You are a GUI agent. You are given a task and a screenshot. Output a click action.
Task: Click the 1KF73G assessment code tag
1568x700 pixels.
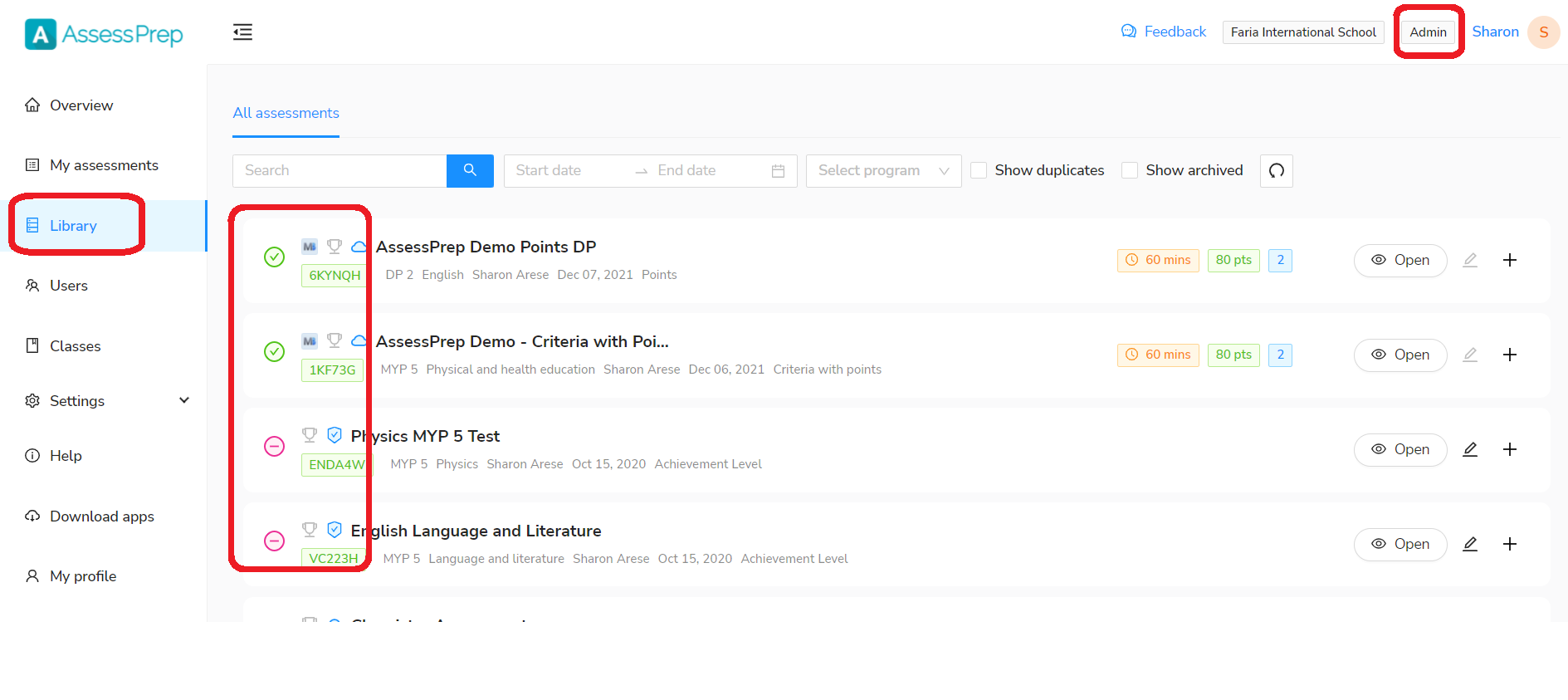(x=332, y=370)
